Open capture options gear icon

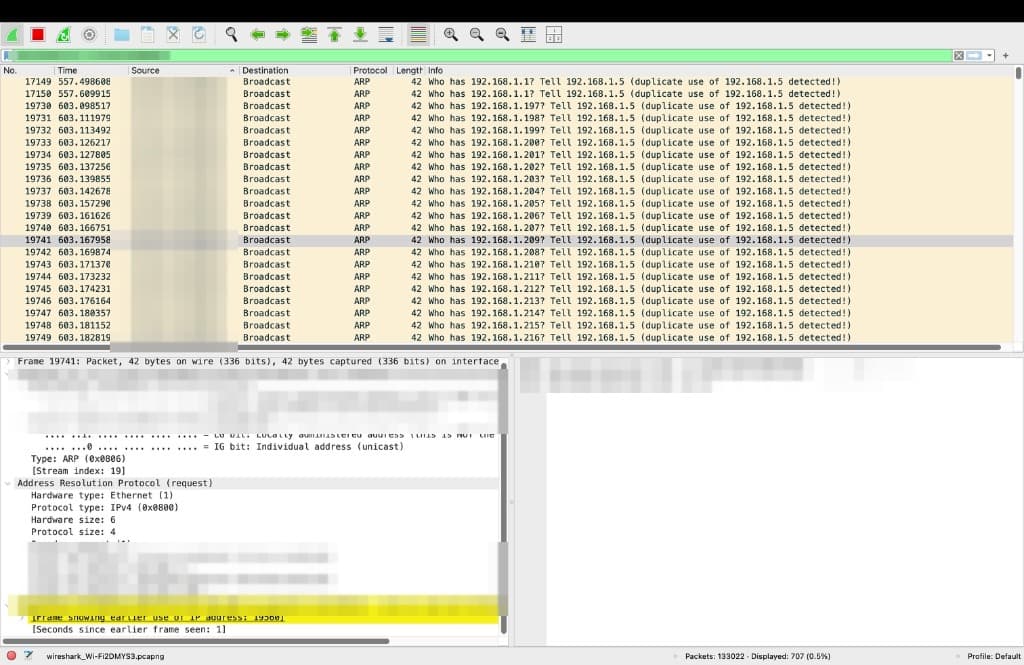click(89, 35)
